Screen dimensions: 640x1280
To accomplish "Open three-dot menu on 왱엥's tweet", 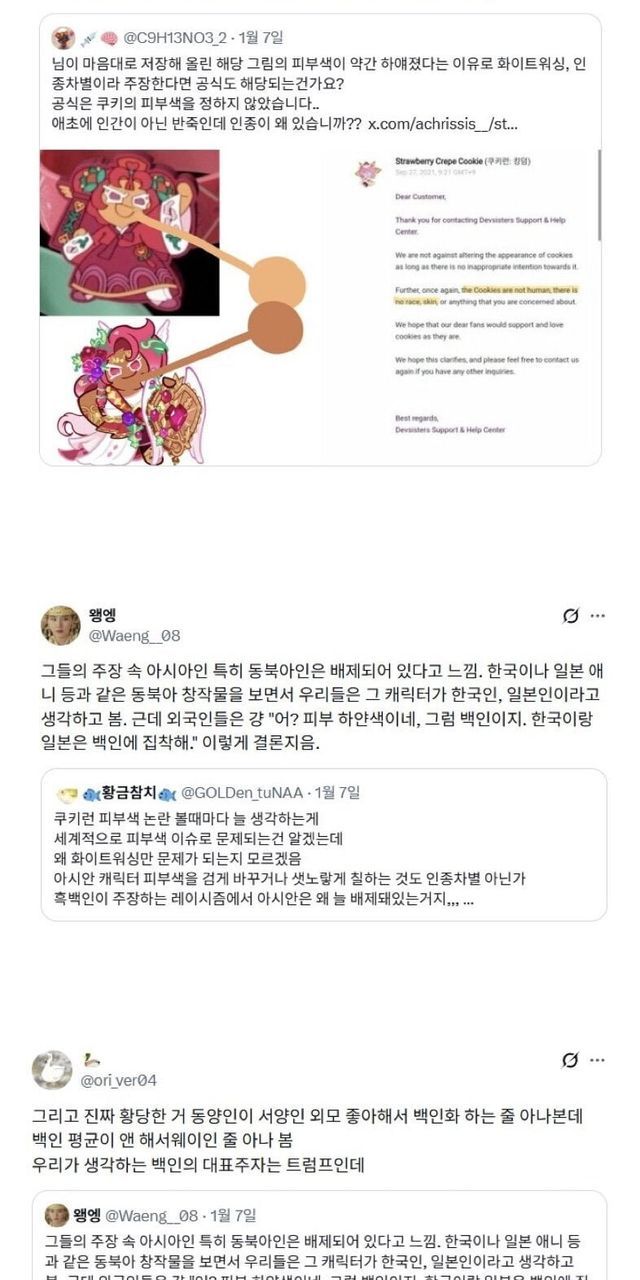I will (598, 616).
